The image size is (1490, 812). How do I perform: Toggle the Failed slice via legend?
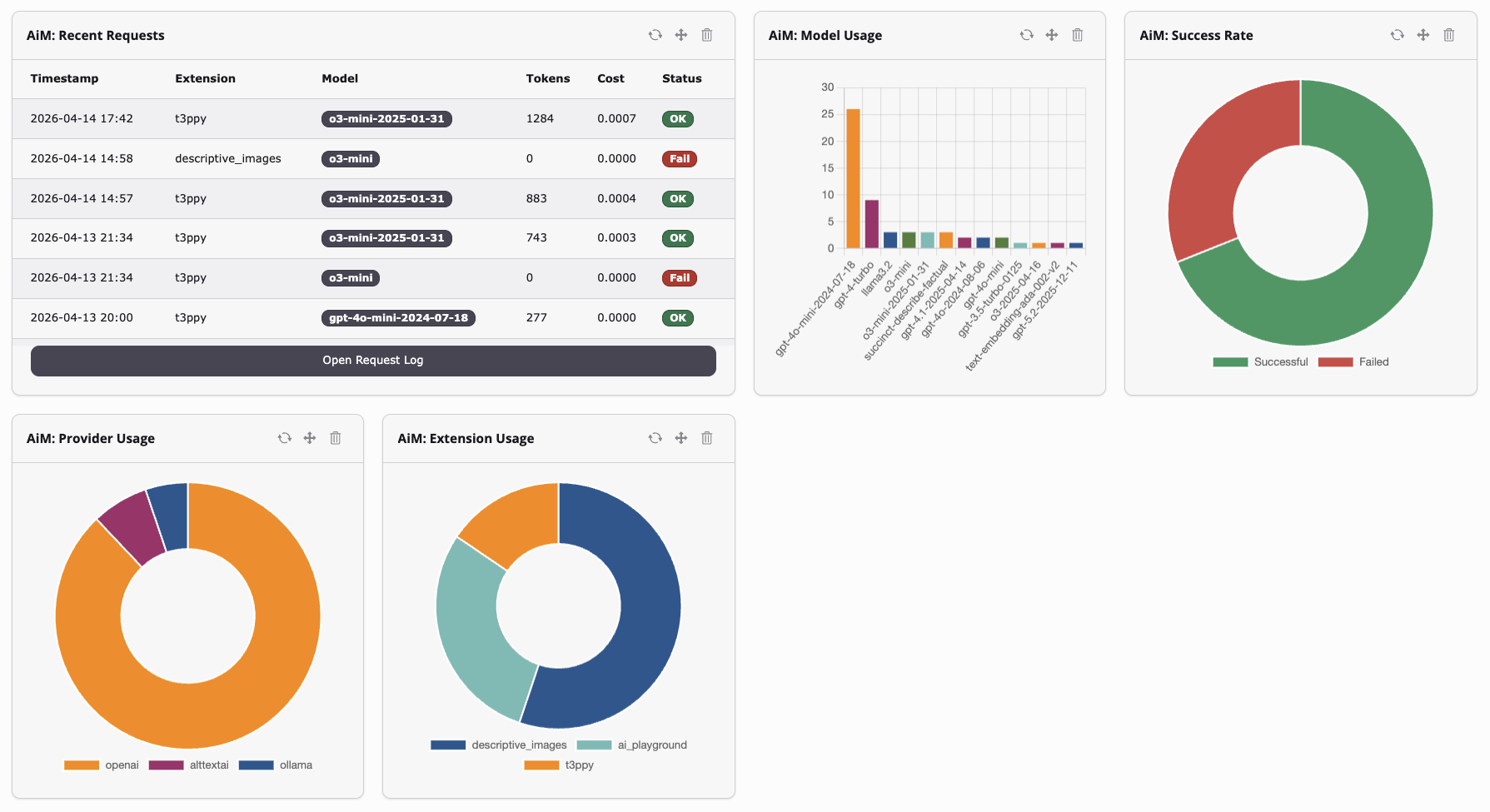1353,361
